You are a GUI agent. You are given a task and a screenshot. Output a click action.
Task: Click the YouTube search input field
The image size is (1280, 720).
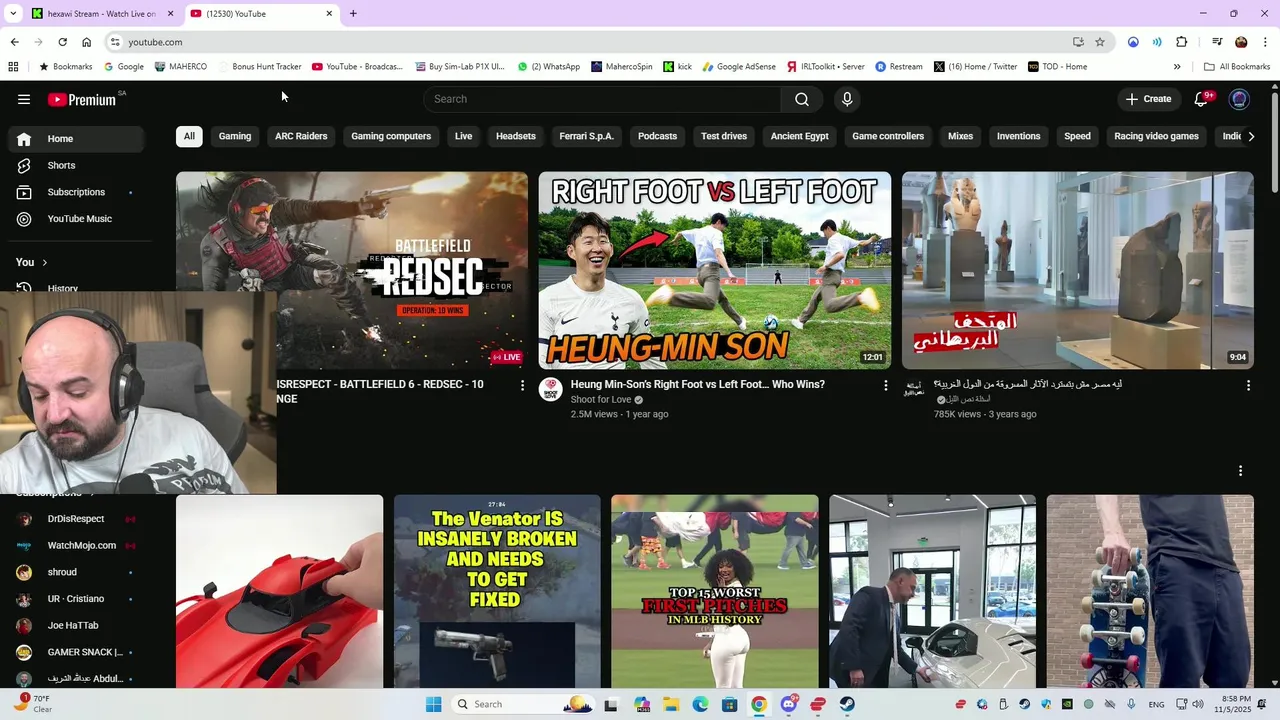[602, 99]
